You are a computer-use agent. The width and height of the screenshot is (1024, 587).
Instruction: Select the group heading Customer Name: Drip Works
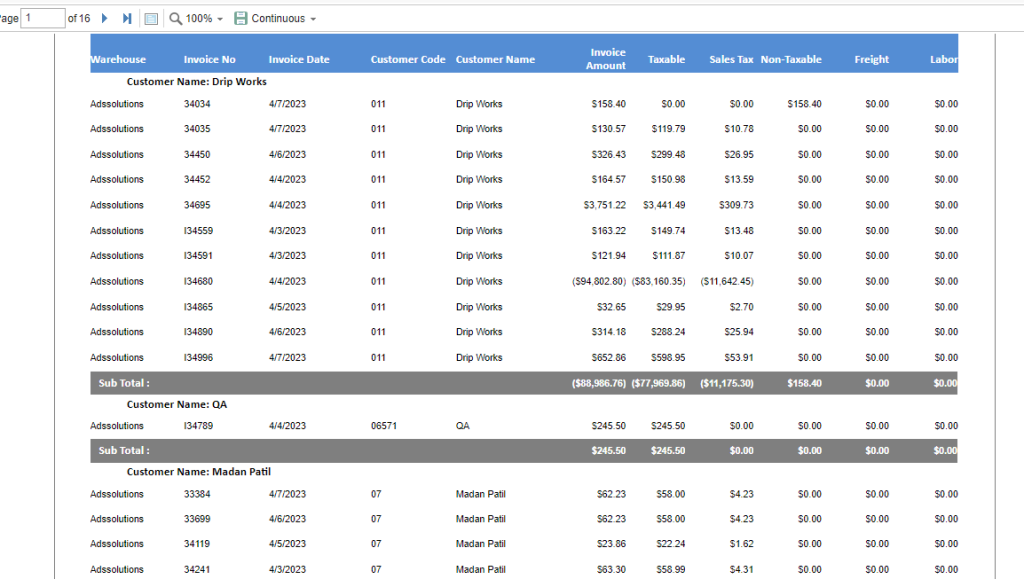click(x=197, y=82)
